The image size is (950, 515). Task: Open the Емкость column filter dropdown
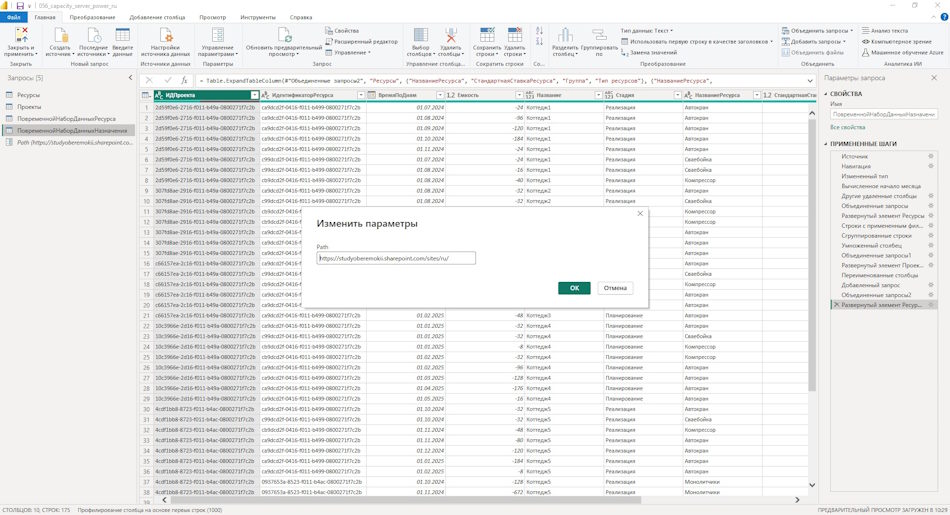pos(519,95)
